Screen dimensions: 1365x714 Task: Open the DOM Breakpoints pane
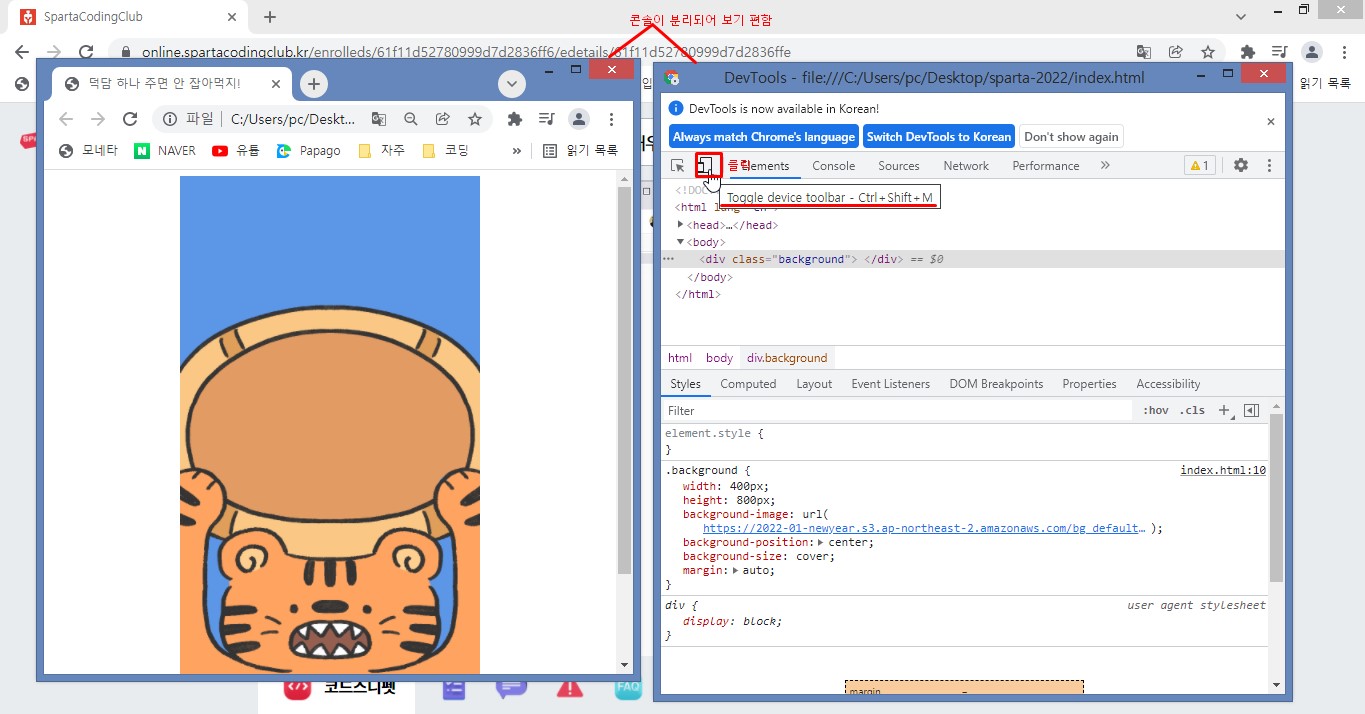[996, 384]
